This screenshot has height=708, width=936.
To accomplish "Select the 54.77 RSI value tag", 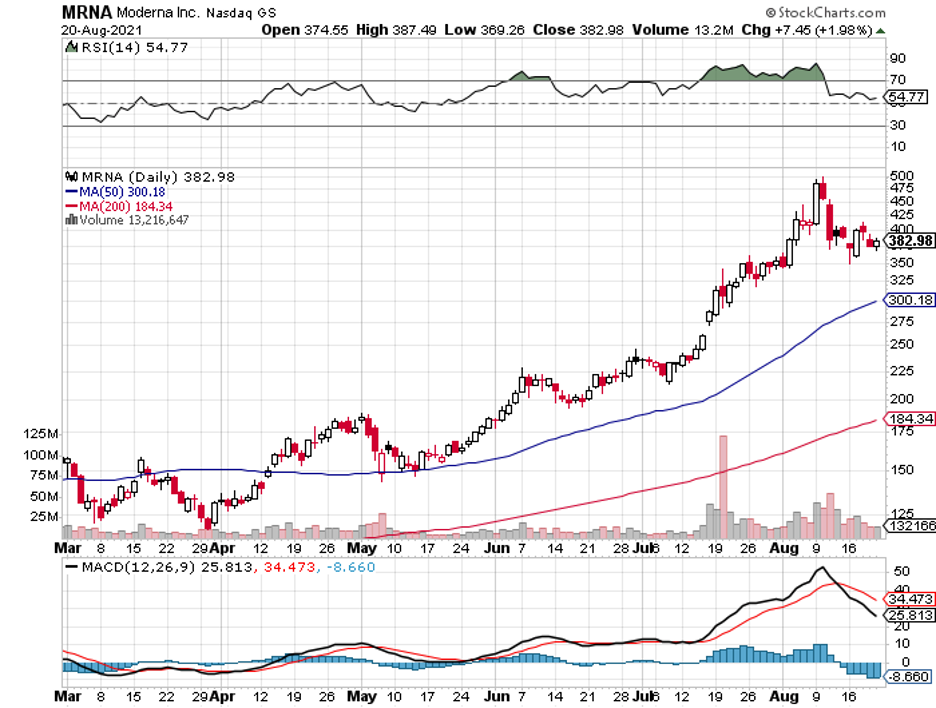I will (909, 97).
